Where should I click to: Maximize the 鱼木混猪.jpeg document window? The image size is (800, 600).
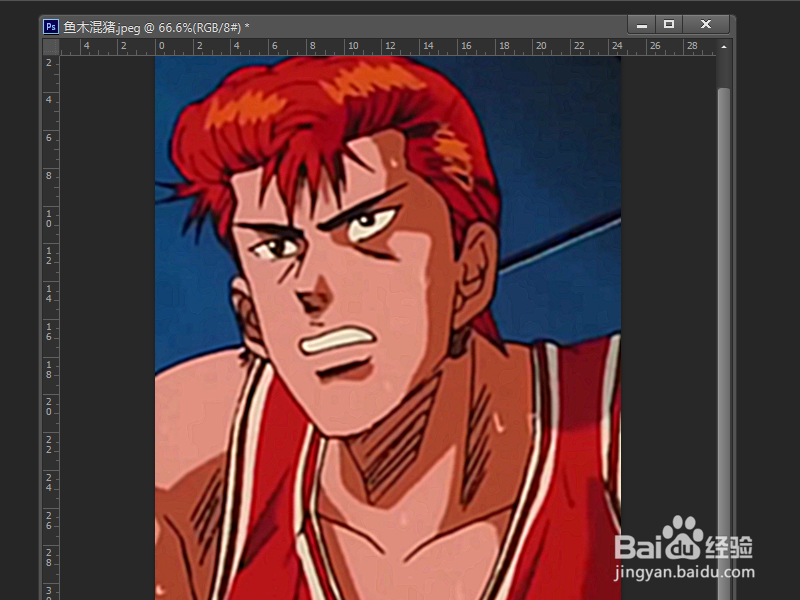669,24
